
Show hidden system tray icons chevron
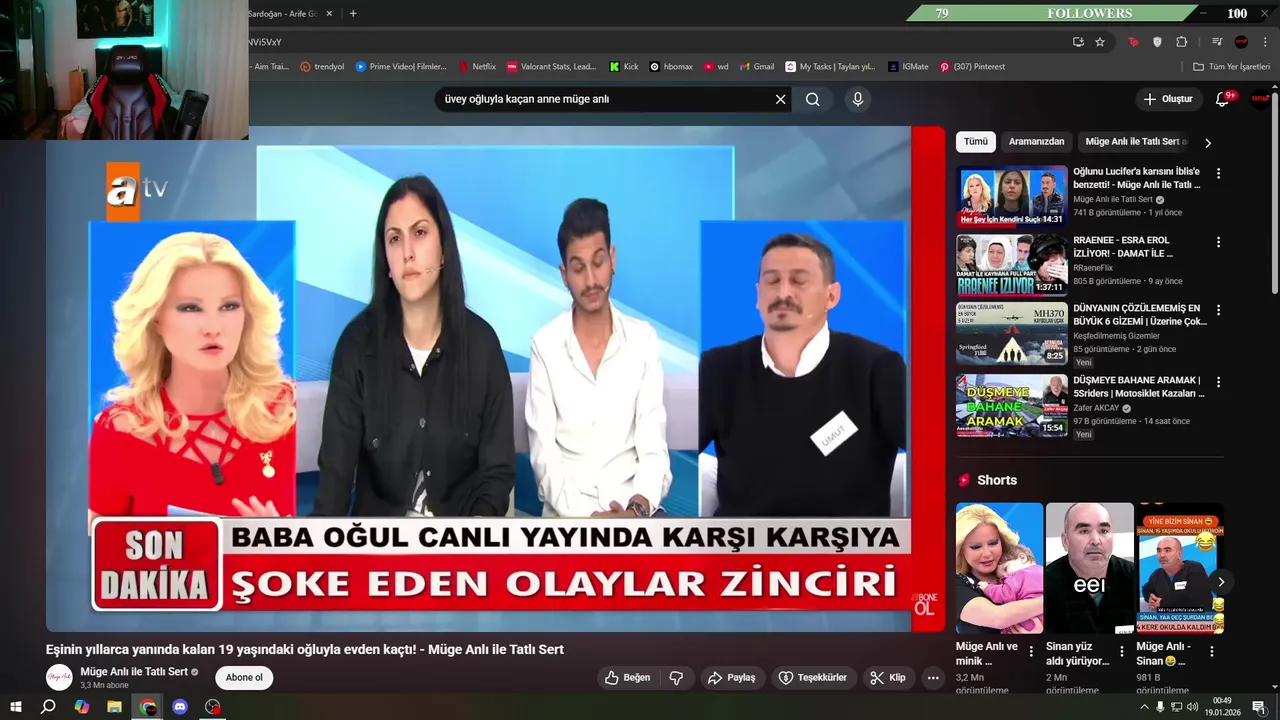(x=1144, y=707)
